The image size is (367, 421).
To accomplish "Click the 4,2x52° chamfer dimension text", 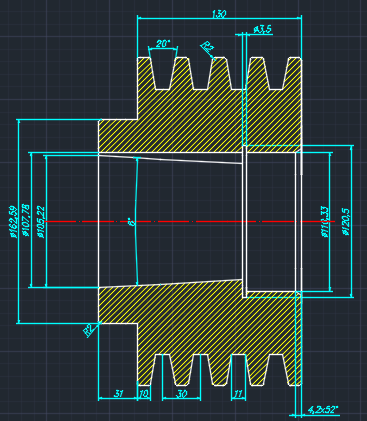I will [x=323, y=410].
